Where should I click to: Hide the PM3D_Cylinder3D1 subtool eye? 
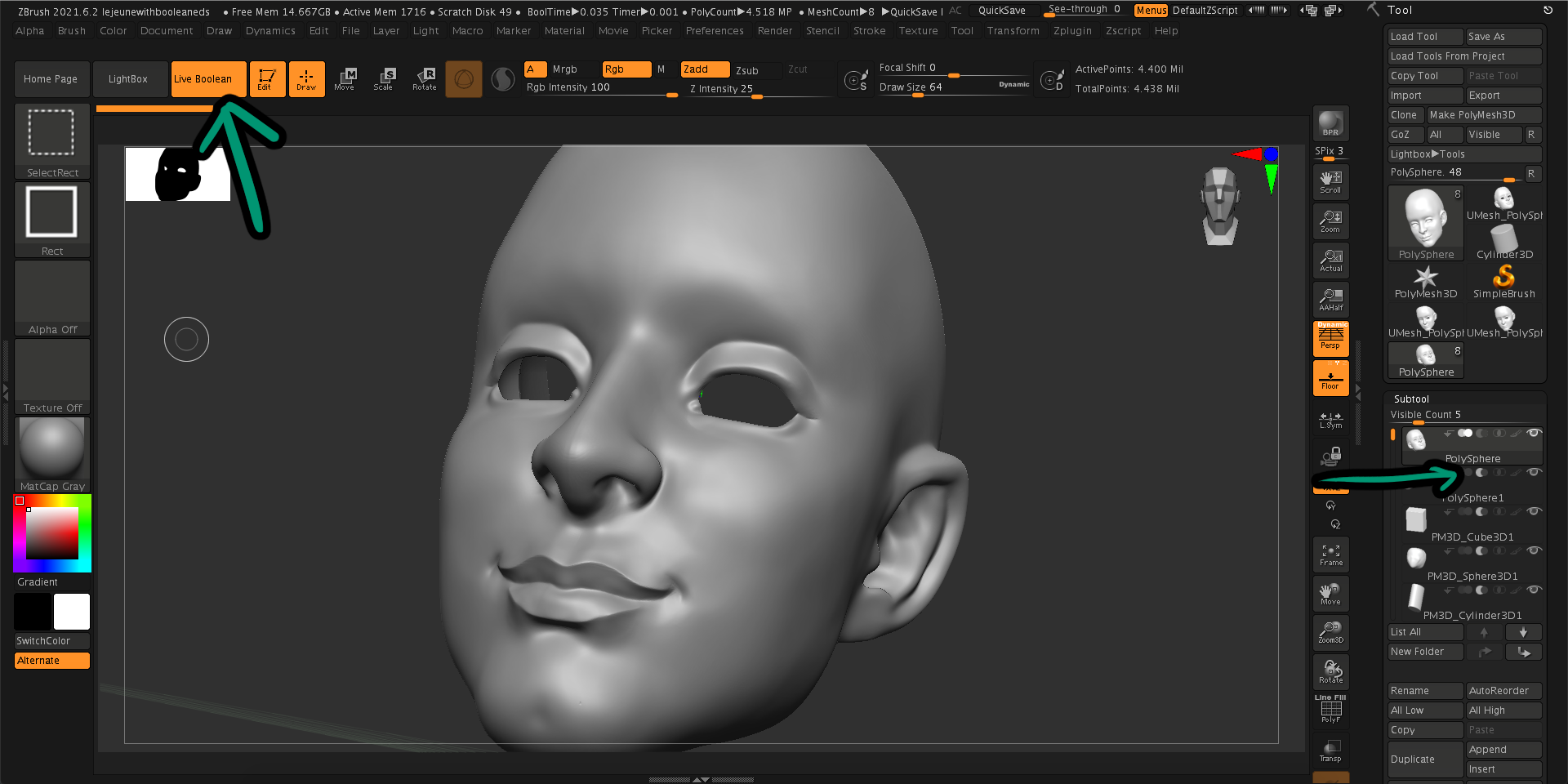(1535, 590)
